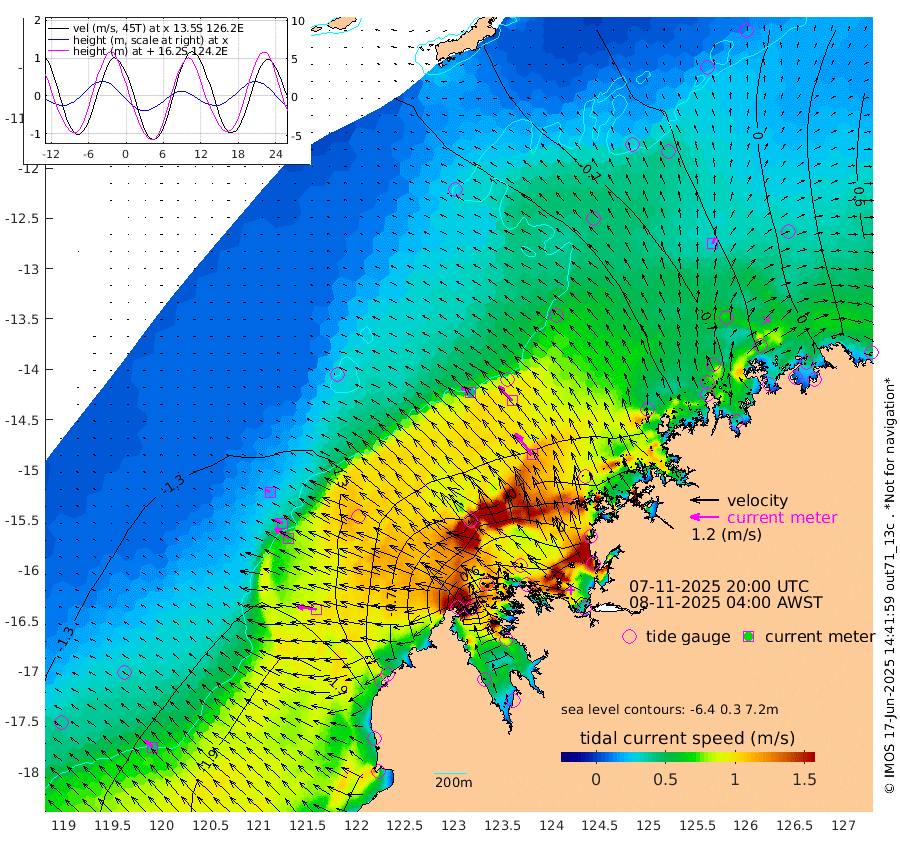The image size is (900, 846).
Task: Click the '-1.3' contour label near 15S
Action: pyautogui.click(x=172, y=483)
